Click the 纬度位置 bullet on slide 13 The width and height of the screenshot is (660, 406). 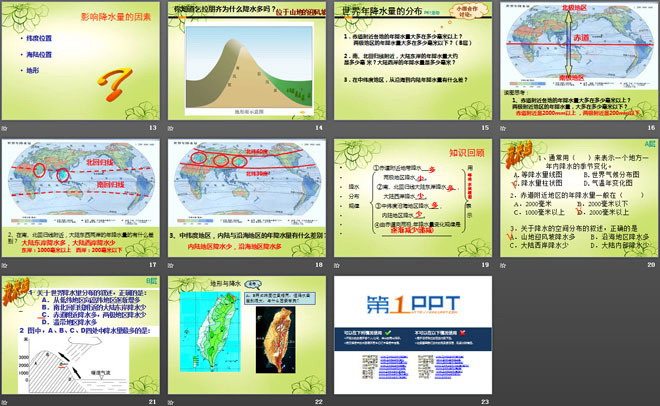[40, 37]
